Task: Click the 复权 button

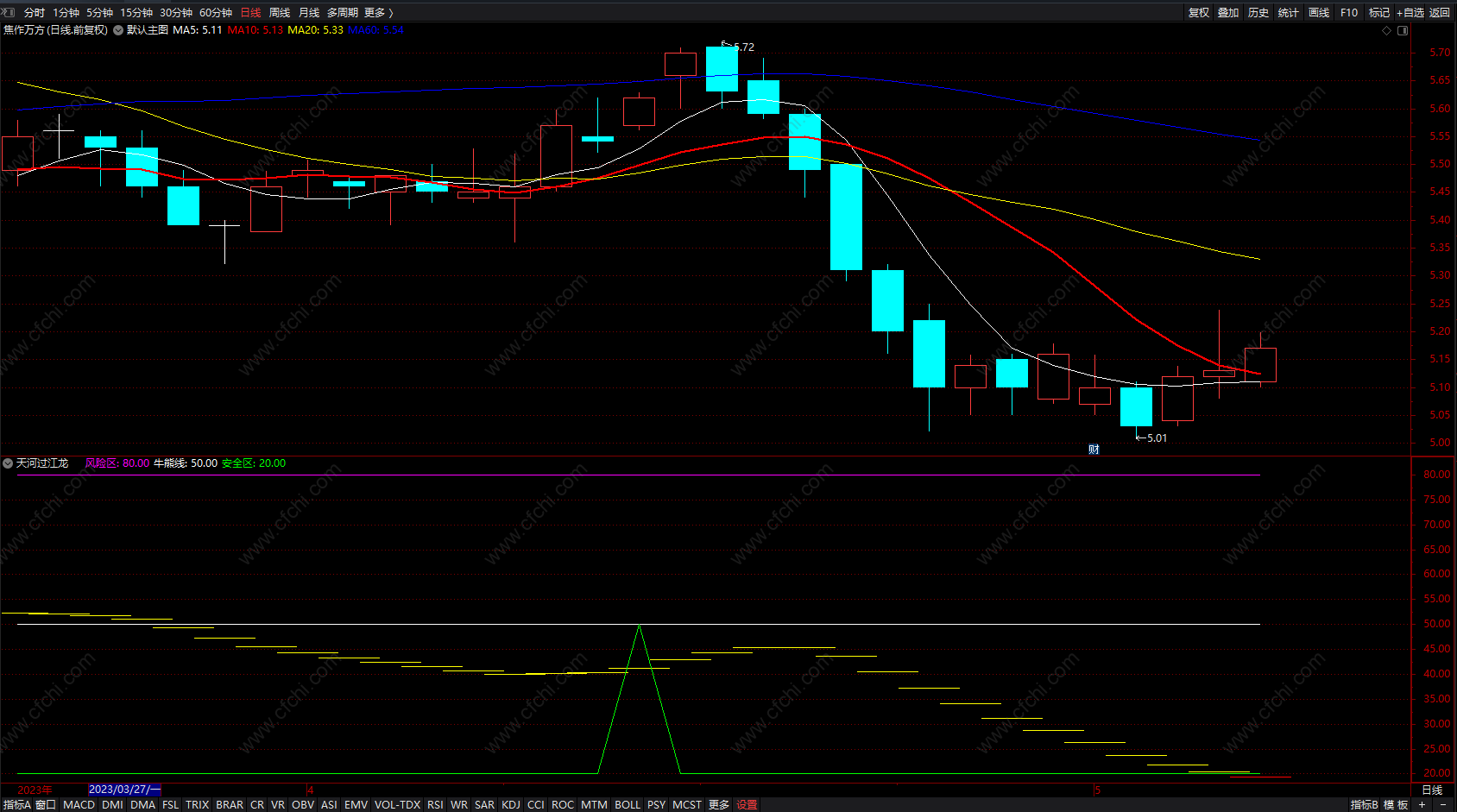Action: [1199, 12]
